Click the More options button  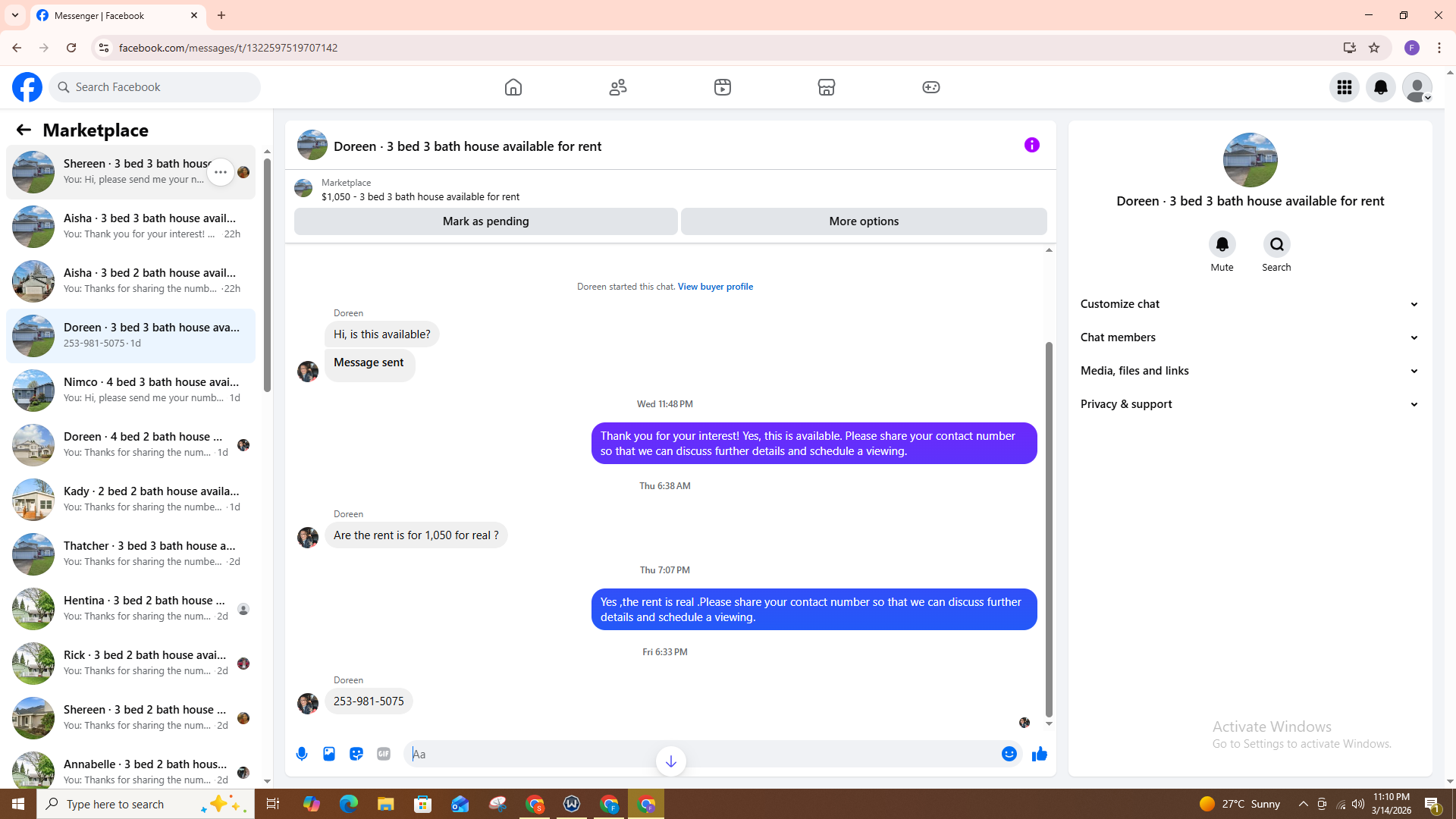pyautogui.click(x=863, y=221)
